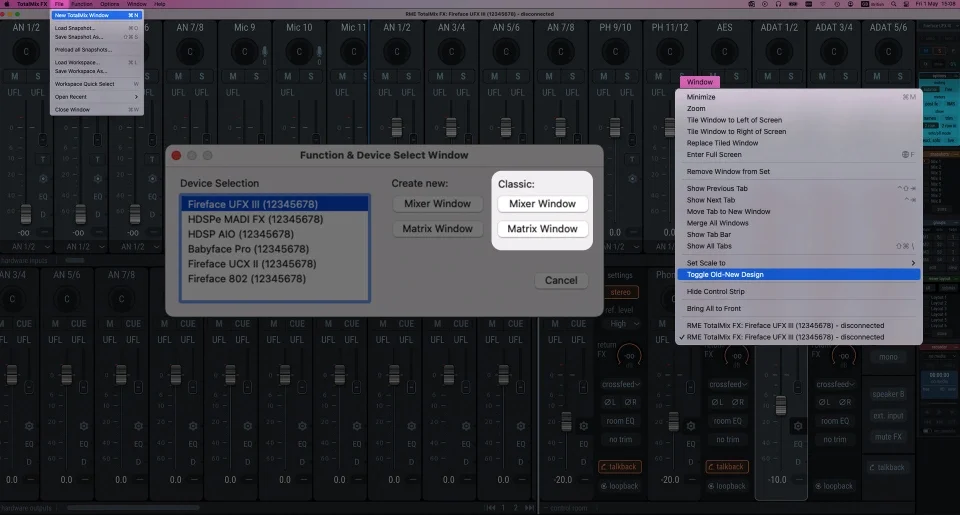Select Load Snapshot in File menu
This screenshot has height=515, width=960.
tap(97, 28)
